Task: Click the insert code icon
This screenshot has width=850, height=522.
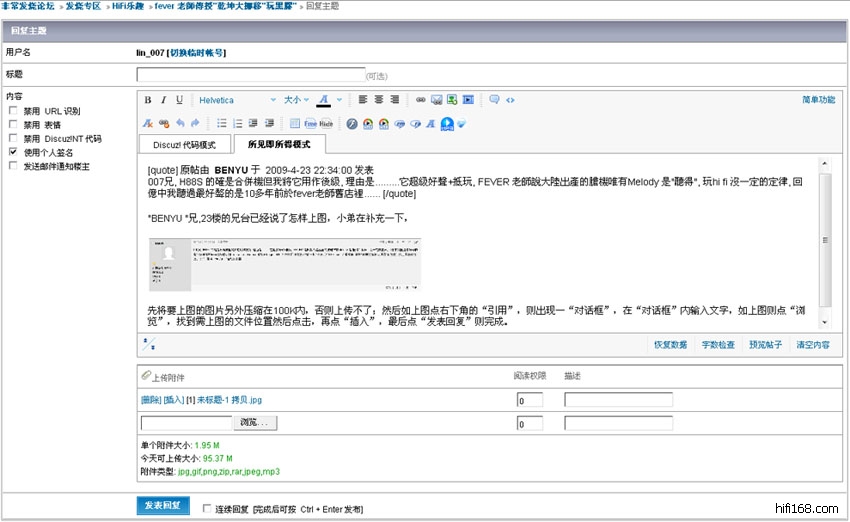Action: (x=510, y=100)
